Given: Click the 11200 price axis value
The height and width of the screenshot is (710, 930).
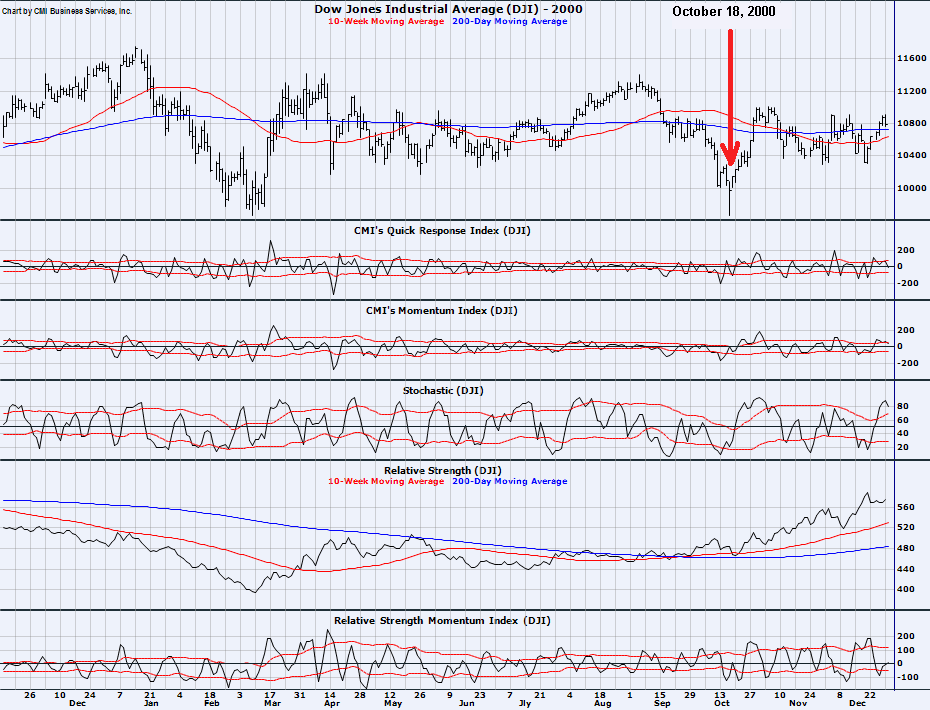Looking at the screenshot, I should (x=912, y=91).
